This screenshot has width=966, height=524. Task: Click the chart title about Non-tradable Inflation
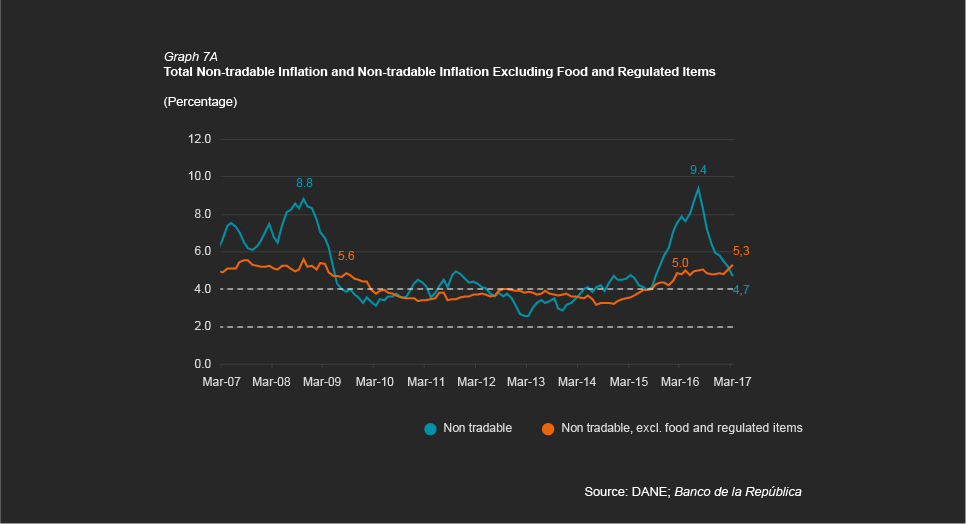439,73
